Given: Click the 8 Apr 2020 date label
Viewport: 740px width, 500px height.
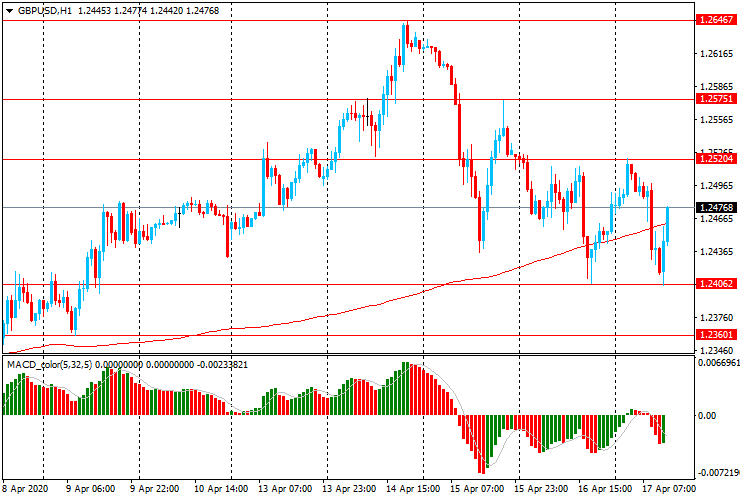Looking at the screenshot, I should tap(25, 488).
